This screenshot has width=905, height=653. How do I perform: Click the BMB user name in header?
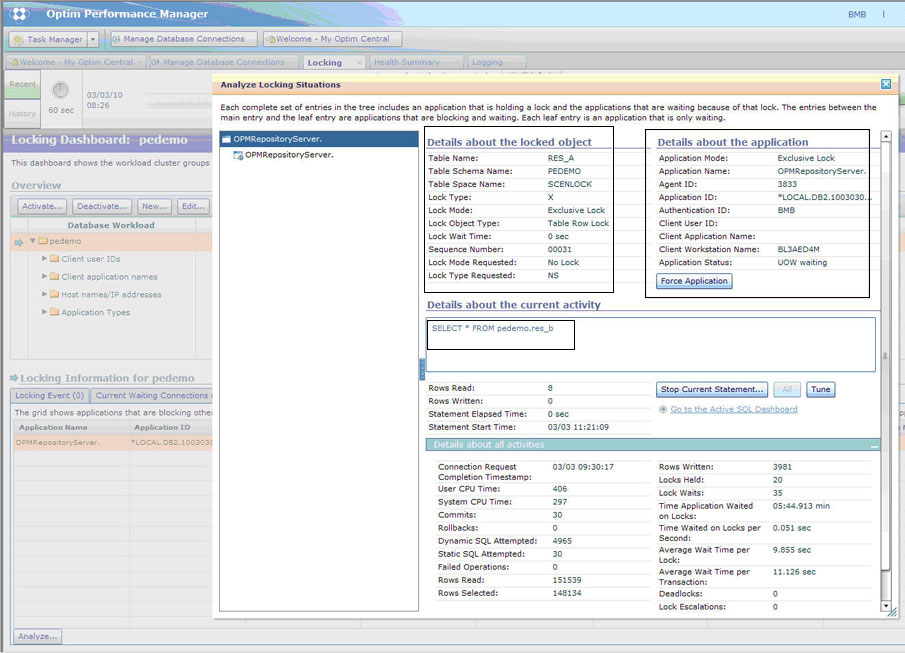(x=857, y=14)
